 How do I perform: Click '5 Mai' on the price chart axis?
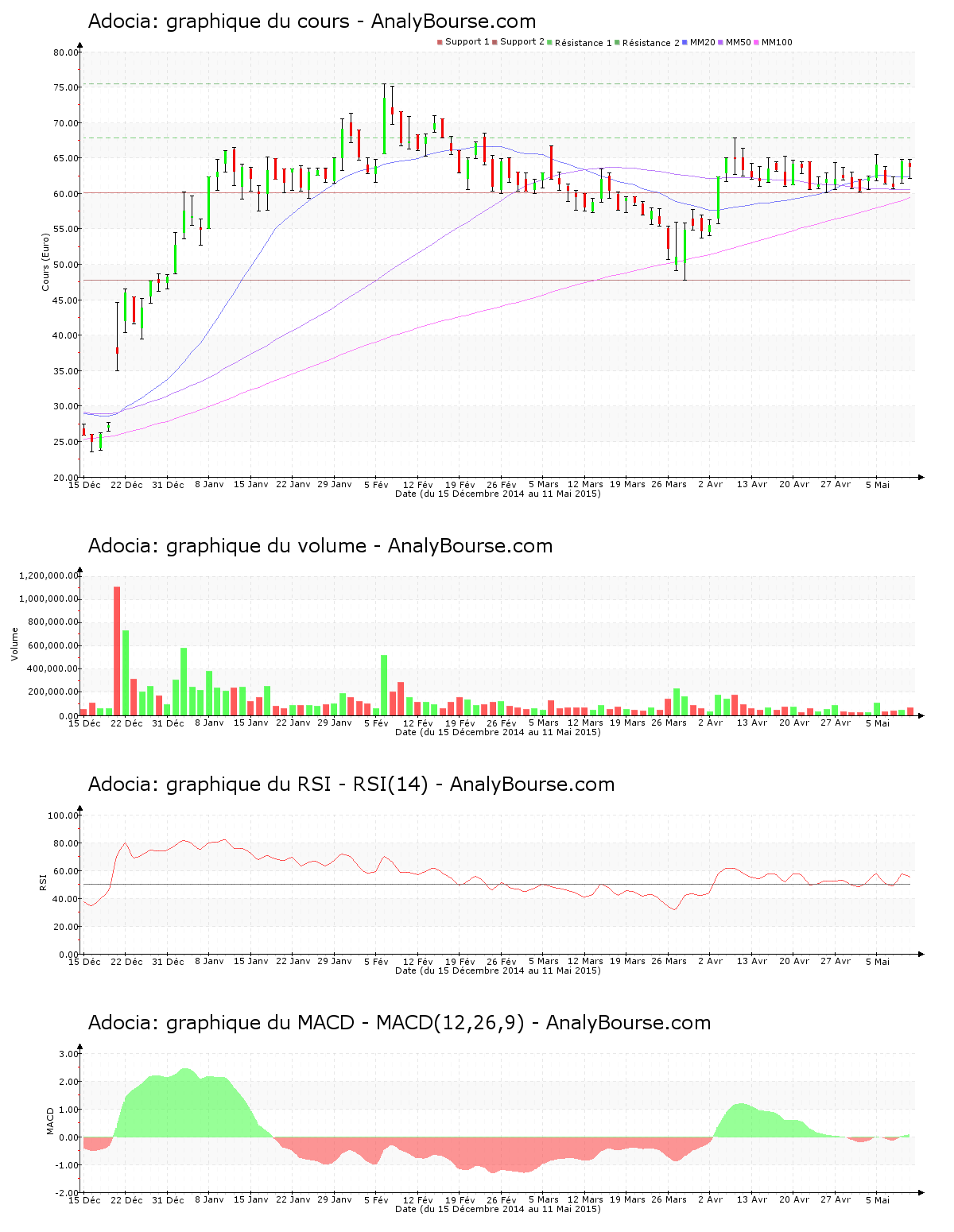coord(878,484)
